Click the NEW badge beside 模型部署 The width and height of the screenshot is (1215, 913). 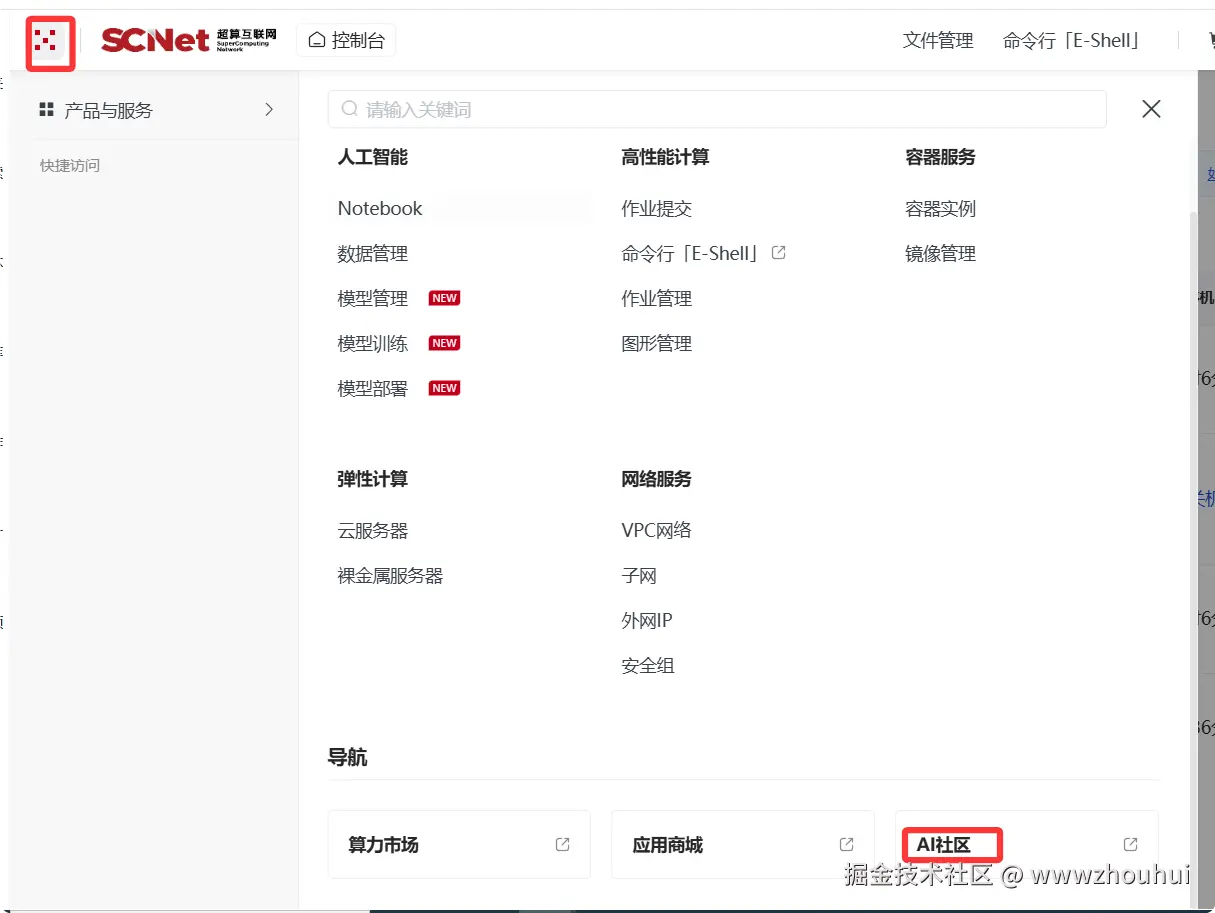coord(444,388)
